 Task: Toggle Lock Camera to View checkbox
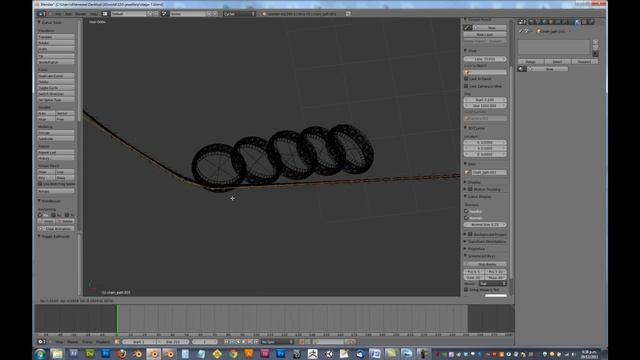[x=466, y=86]
